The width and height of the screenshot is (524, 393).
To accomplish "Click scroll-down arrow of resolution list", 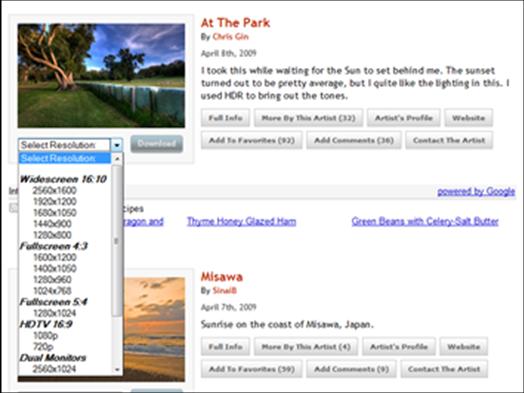I will 117,370.
